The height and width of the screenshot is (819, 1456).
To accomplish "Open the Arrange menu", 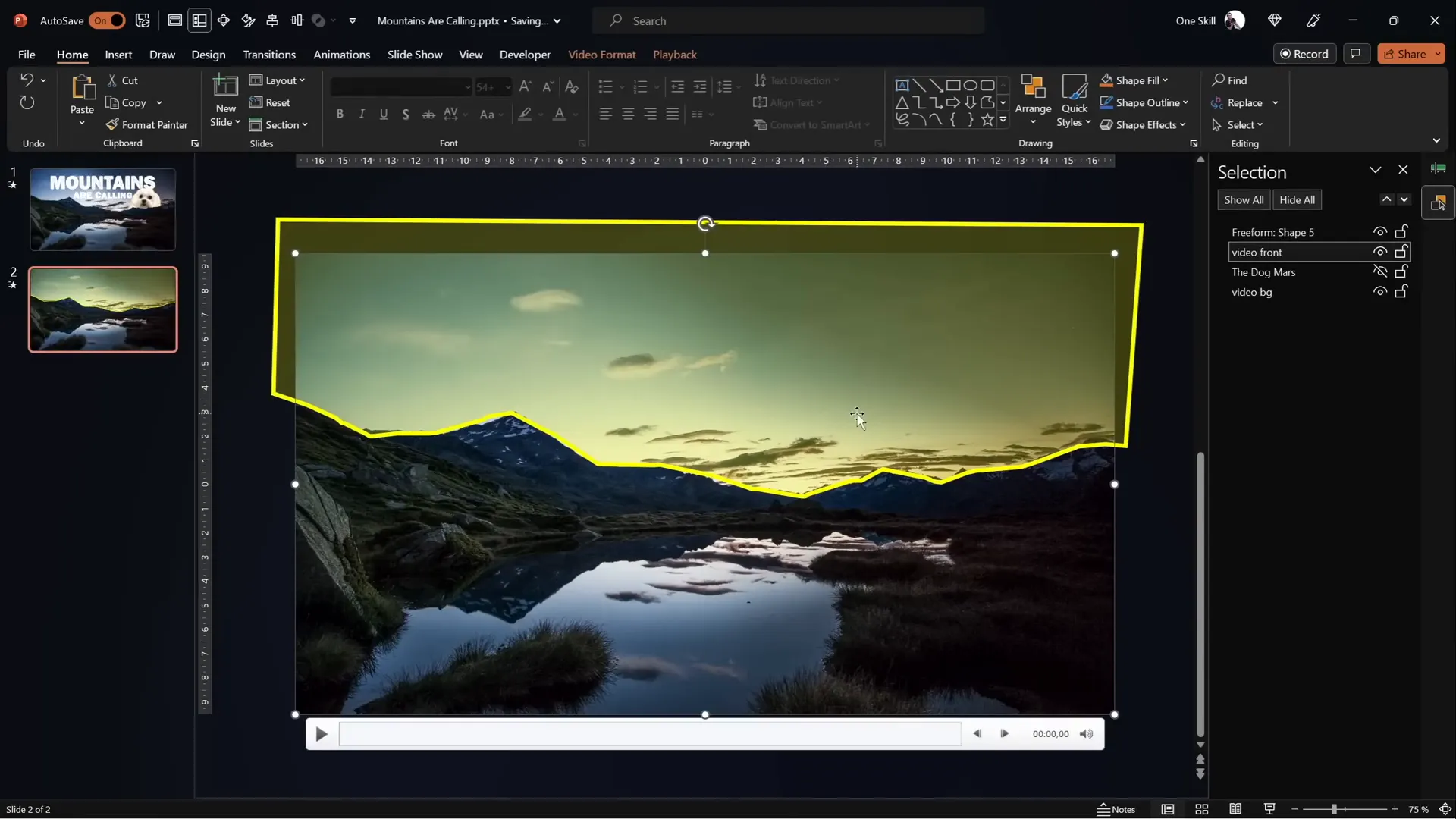I will 1033,100.
